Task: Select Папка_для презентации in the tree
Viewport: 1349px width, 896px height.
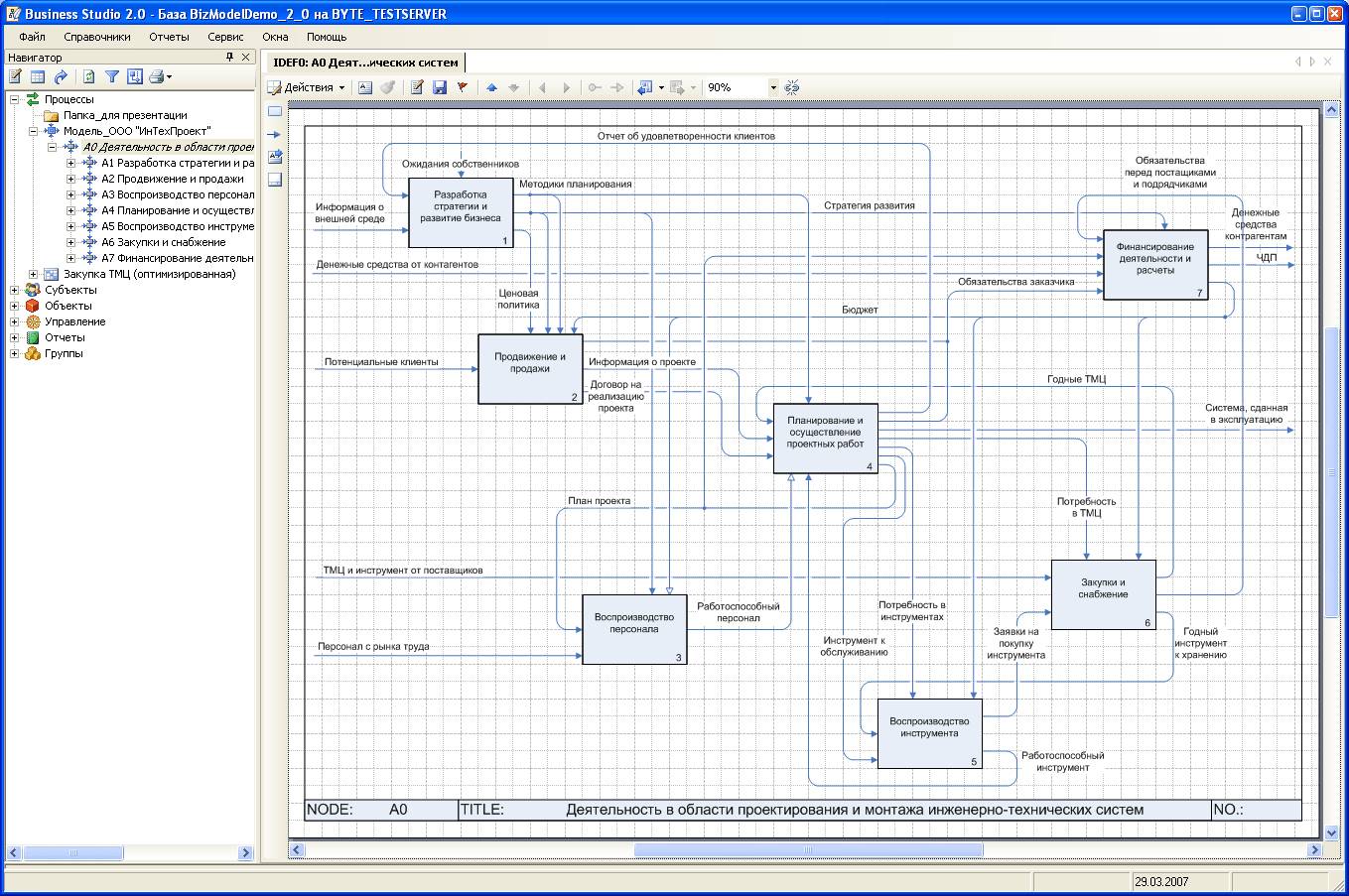Action: (125, 115)
